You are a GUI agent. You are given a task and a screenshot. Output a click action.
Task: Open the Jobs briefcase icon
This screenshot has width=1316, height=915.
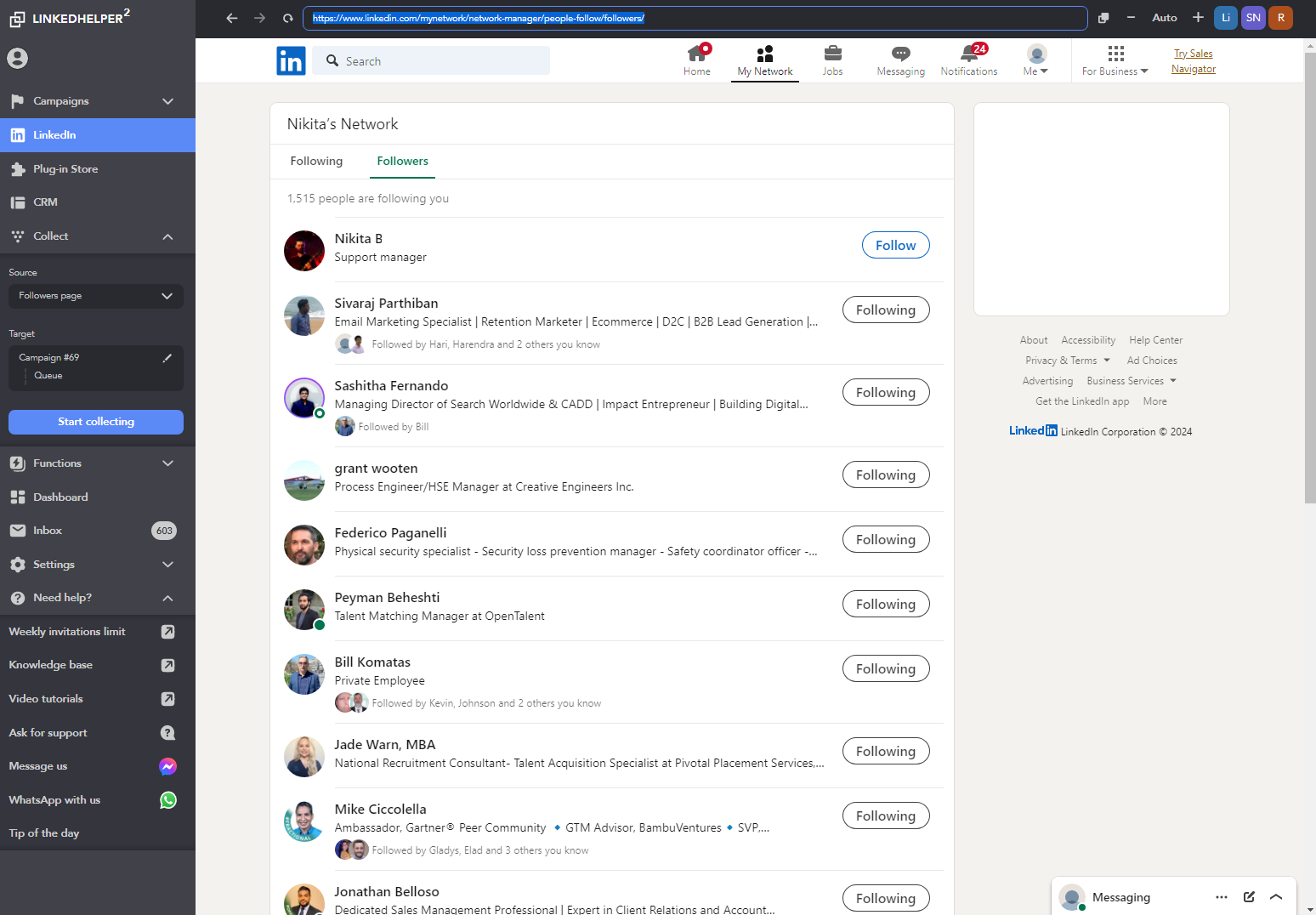point(832,54)
